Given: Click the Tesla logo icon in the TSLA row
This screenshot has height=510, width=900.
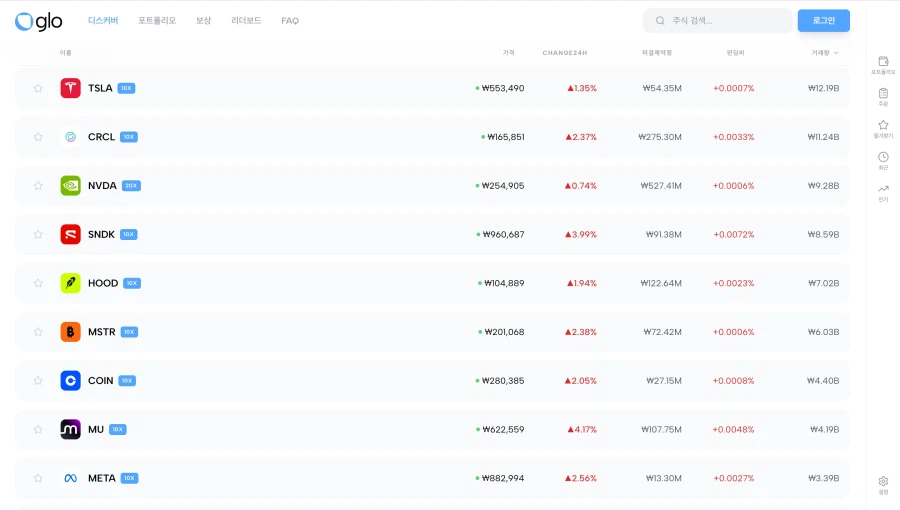Looking at the screenshot, I should (x=70, y=88).
